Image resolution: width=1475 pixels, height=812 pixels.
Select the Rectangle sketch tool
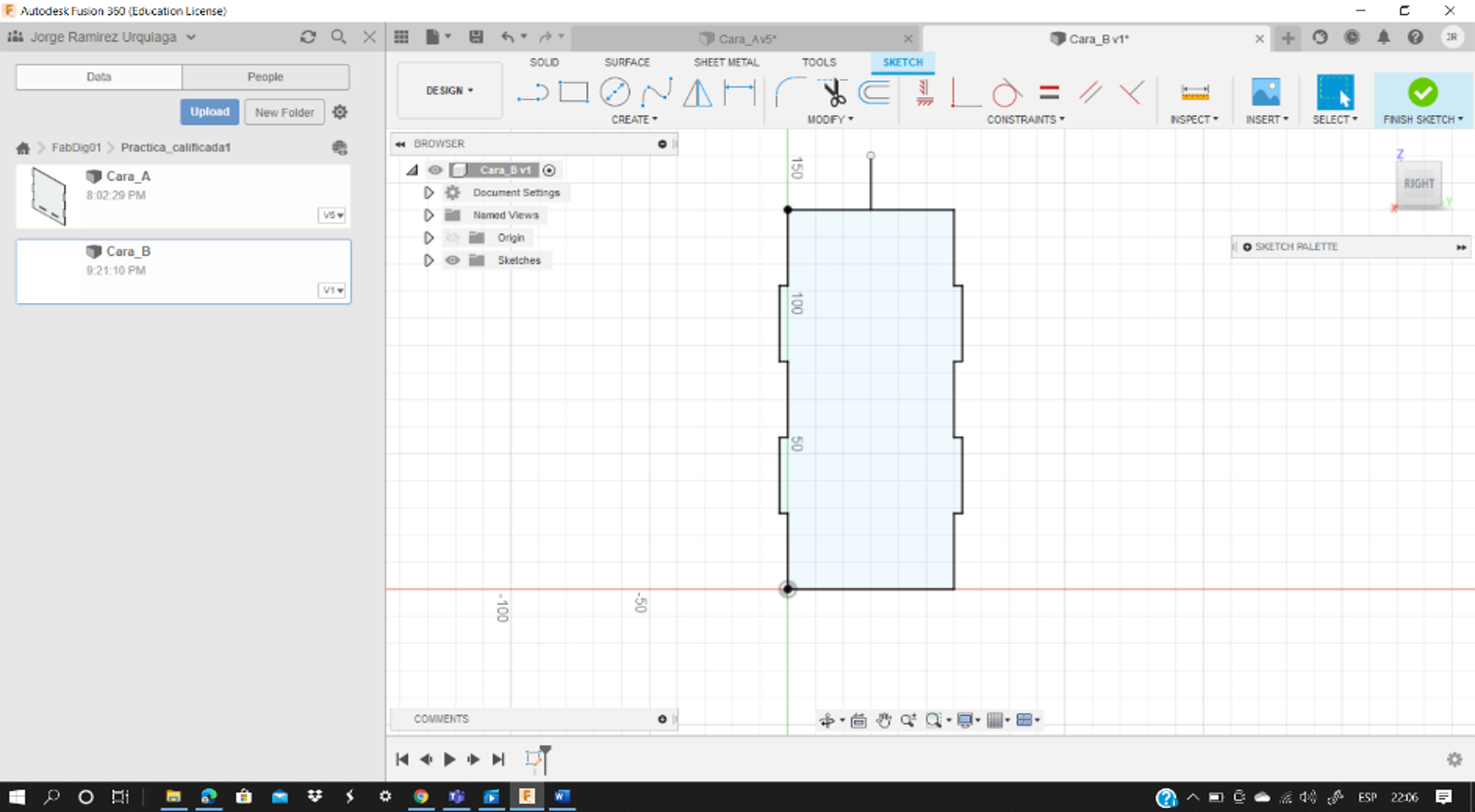coord(573,93)
